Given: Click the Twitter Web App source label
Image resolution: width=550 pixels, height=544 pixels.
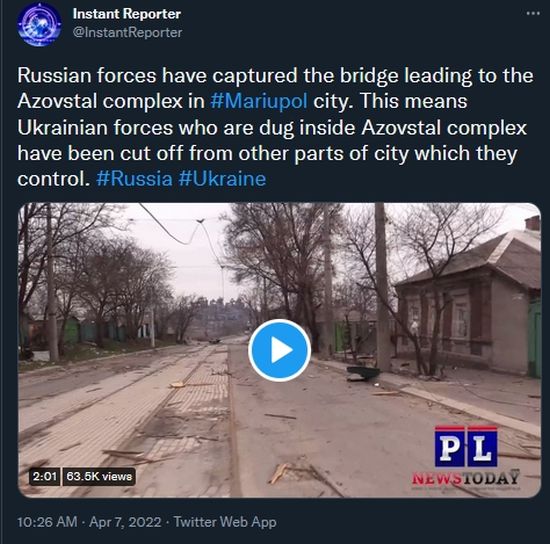Looking at the screenshot, I should pos(225,522).
